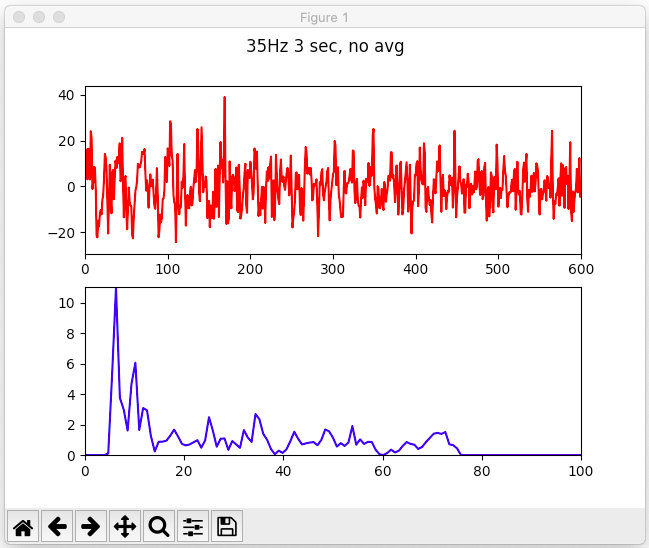The width and height of the screenshot is (649, 548).
Task: Click x-axis label 80 on bottom plot
Action: [x=482, y=471]
